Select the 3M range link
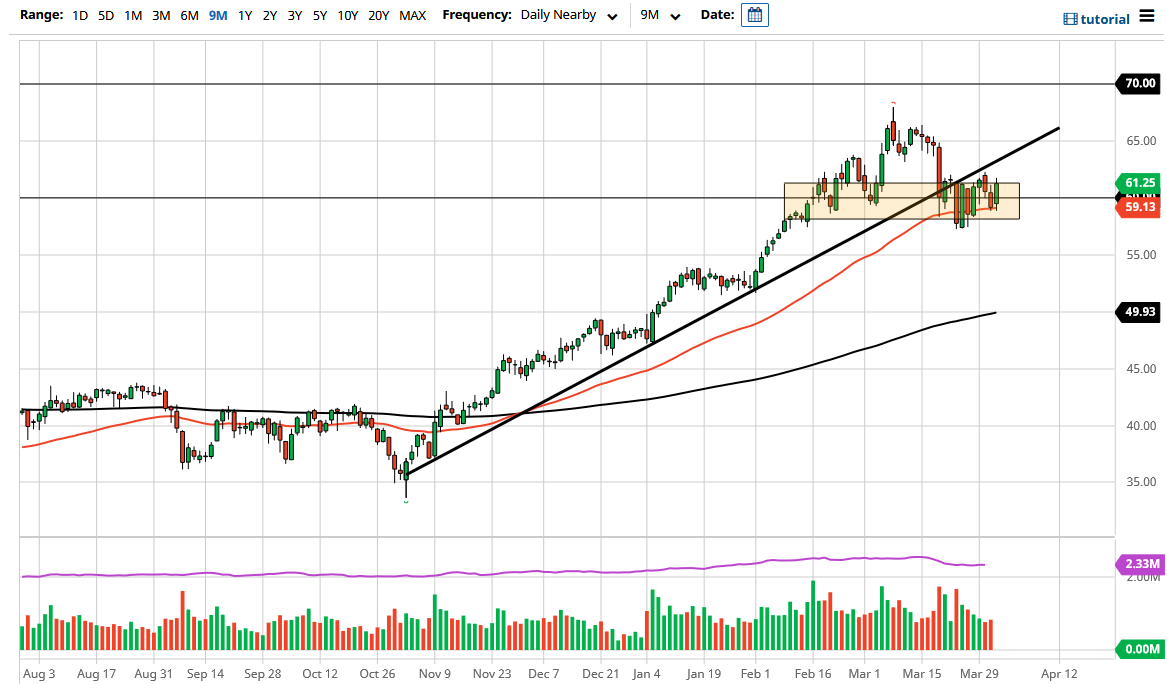The height and width of the screenshot is (684, 1167). pyautogui.click(x=161, y=15)
